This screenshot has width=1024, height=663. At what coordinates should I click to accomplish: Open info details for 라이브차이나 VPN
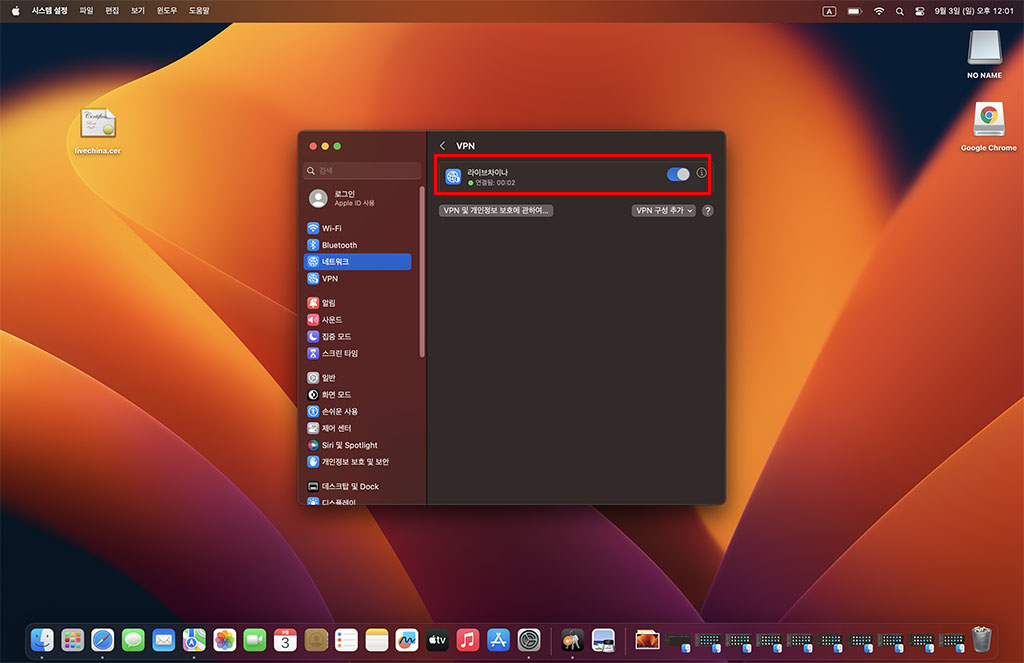pyautogui.click(x=701, y=173)
